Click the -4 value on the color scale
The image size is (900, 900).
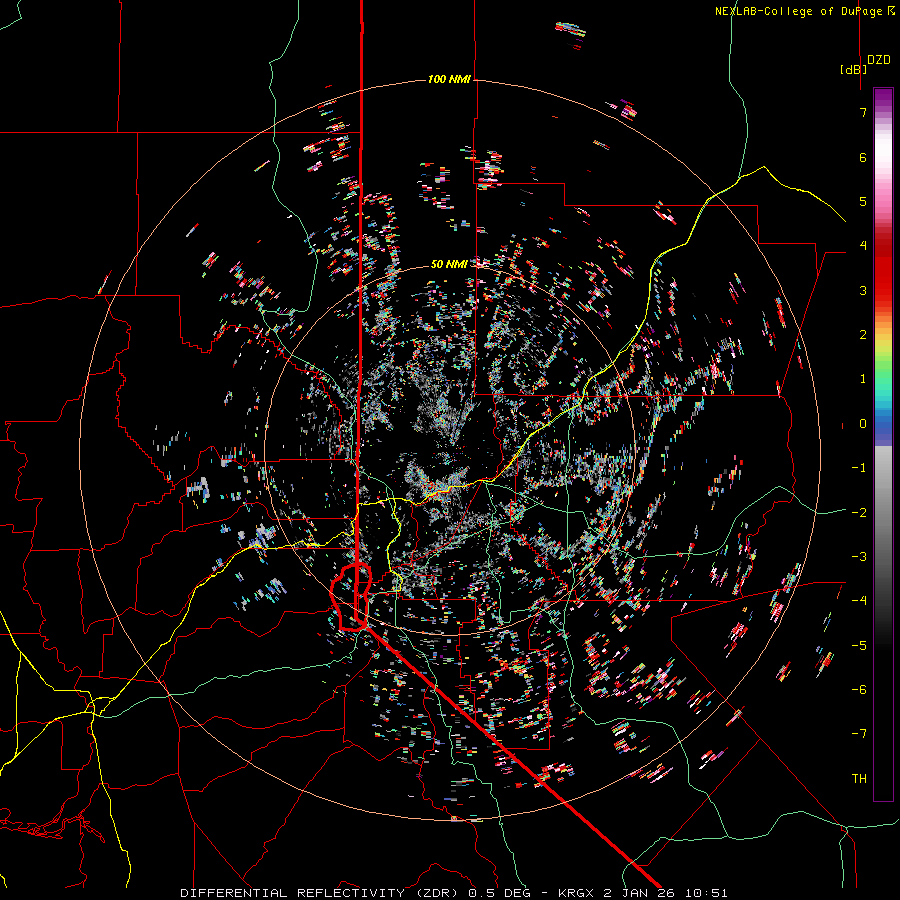pos(859,601)
